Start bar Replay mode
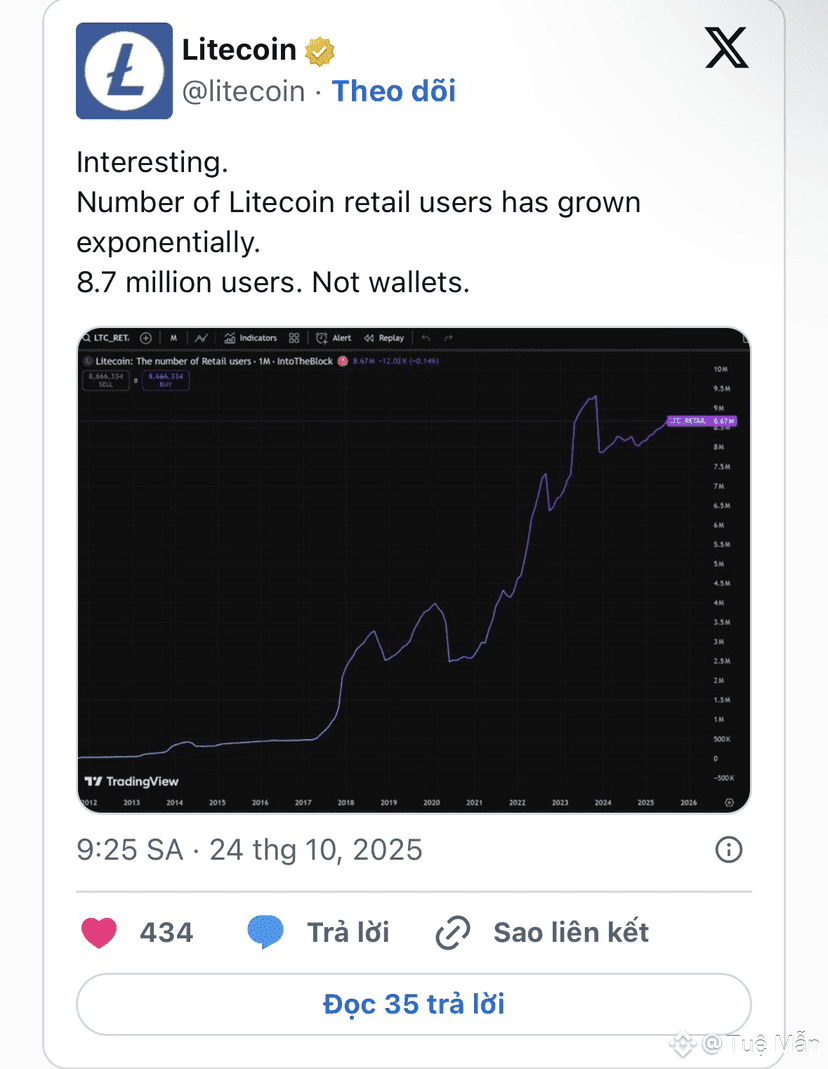The height and width of the screenshot is (1069, 828). (384, 338)
